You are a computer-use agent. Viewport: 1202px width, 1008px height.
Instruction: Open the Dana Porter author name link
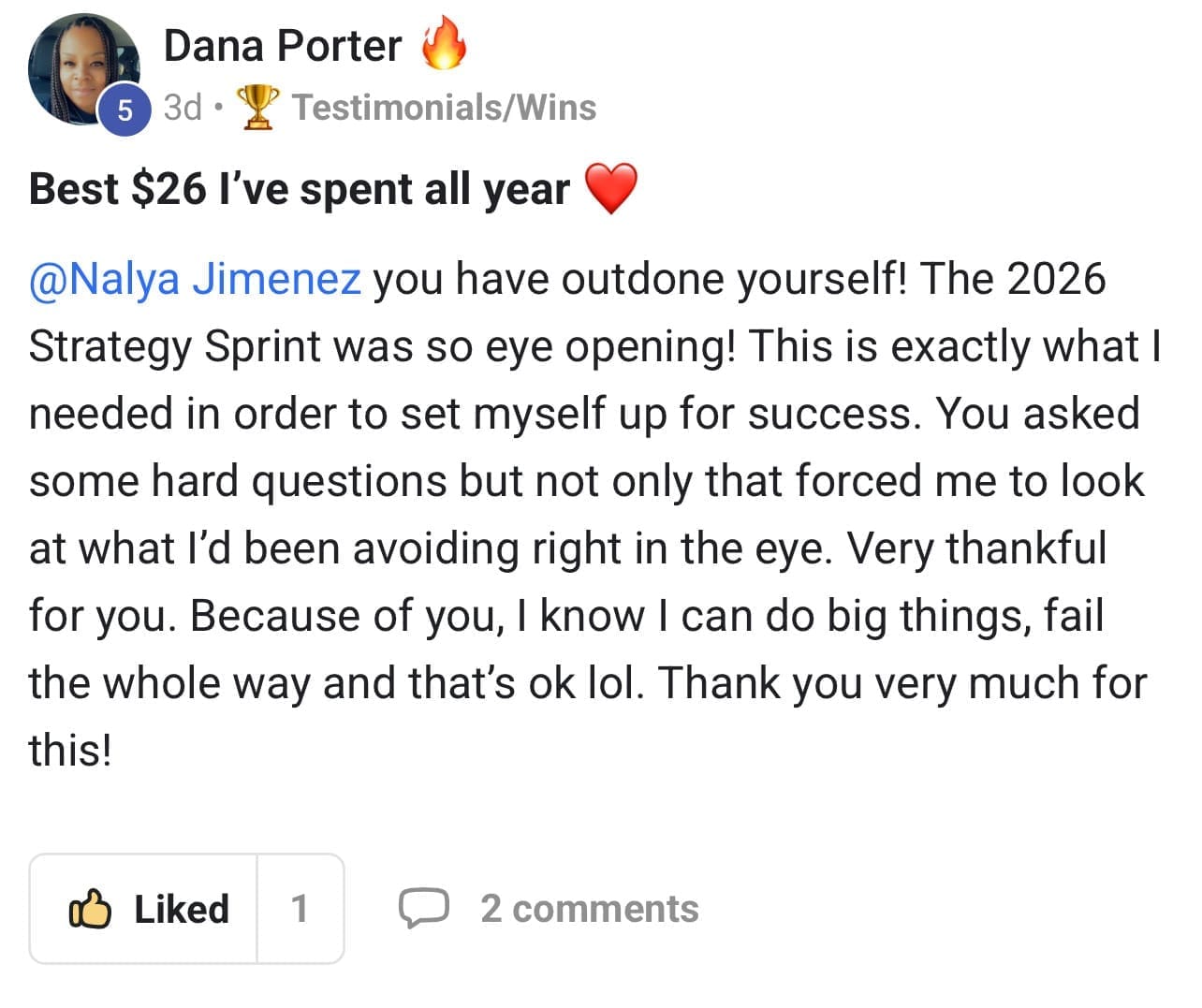click(x=282, y=46)
